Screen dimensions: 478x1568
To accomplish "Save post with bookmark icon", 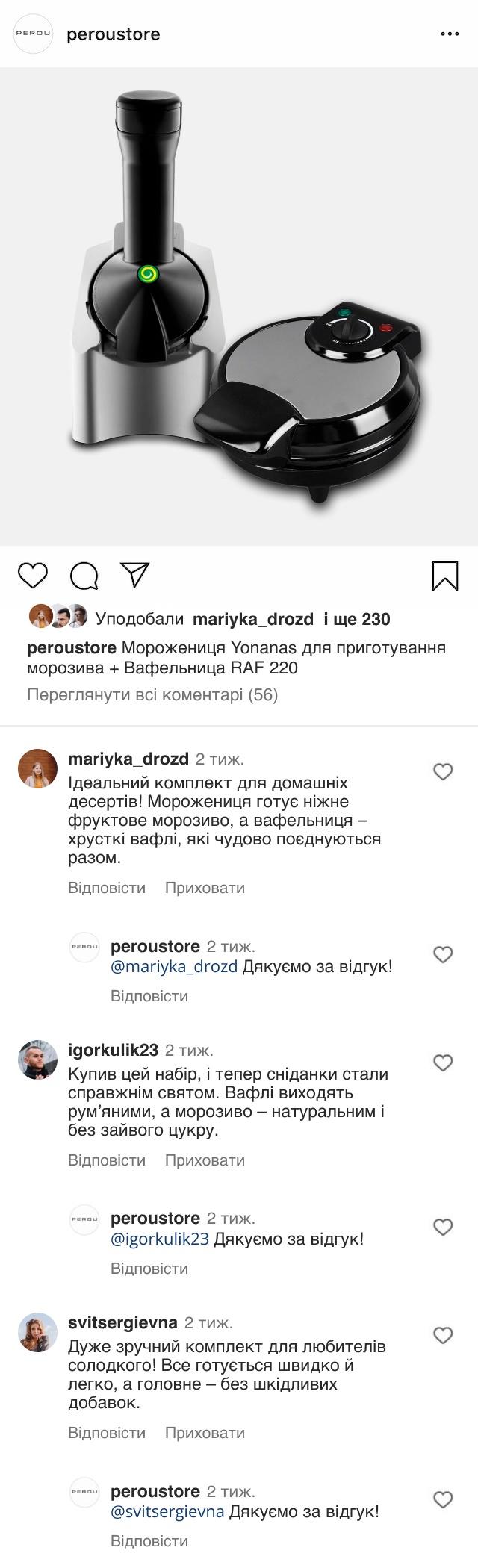I will (445, 576).
